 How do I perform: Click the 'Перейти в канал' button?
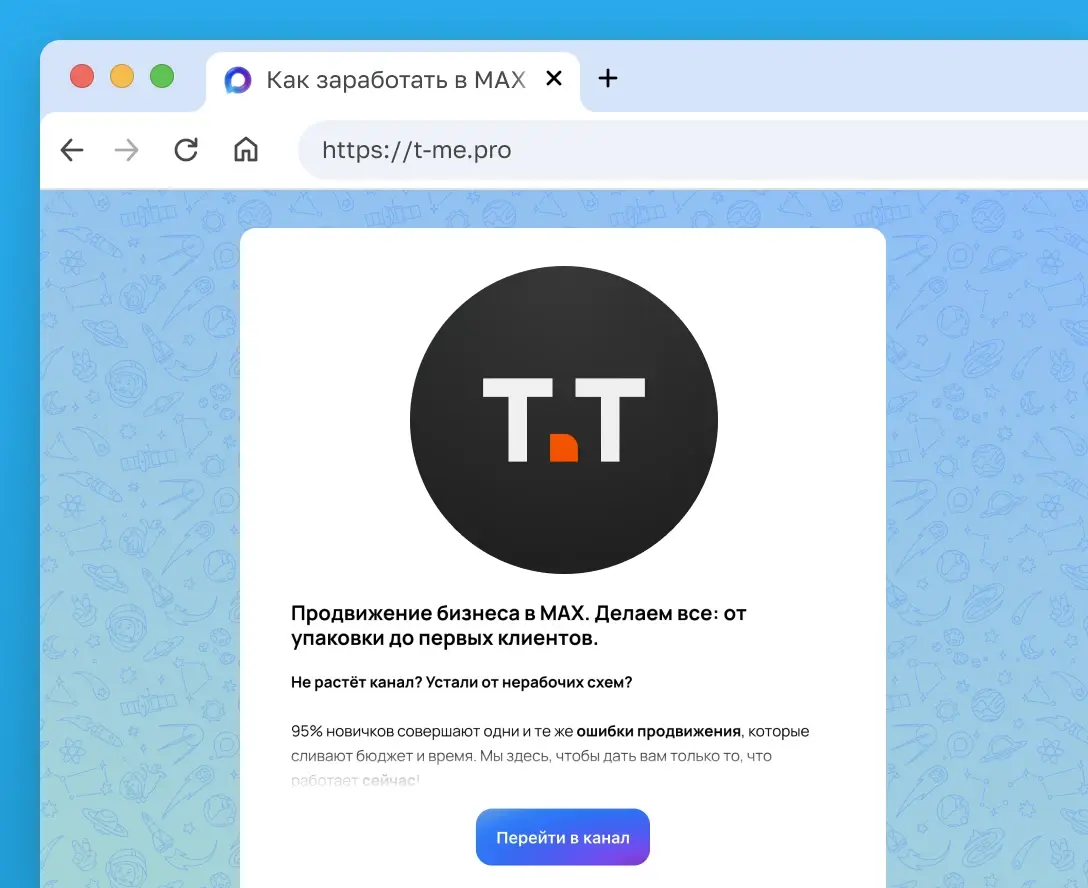[563, 837]
